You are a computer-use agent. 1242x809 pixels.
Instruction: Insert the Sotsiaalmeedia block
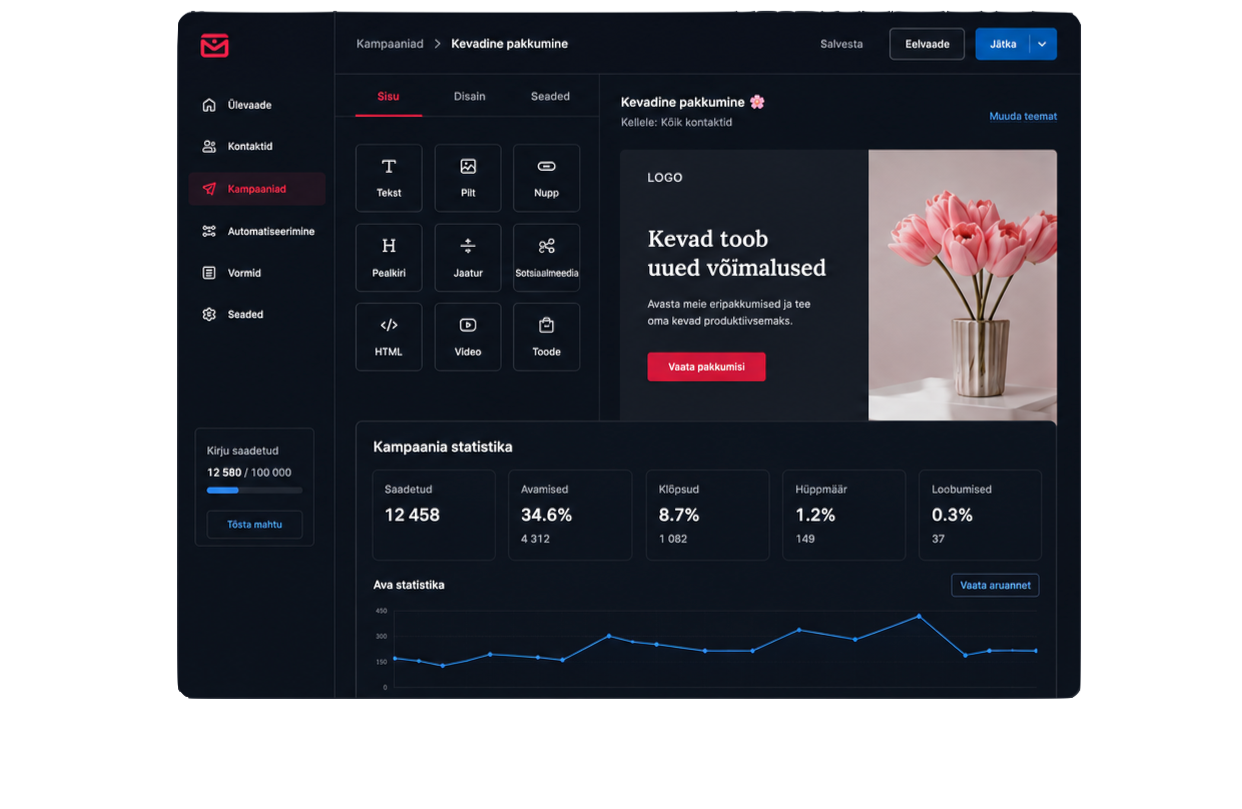(546, 258)
